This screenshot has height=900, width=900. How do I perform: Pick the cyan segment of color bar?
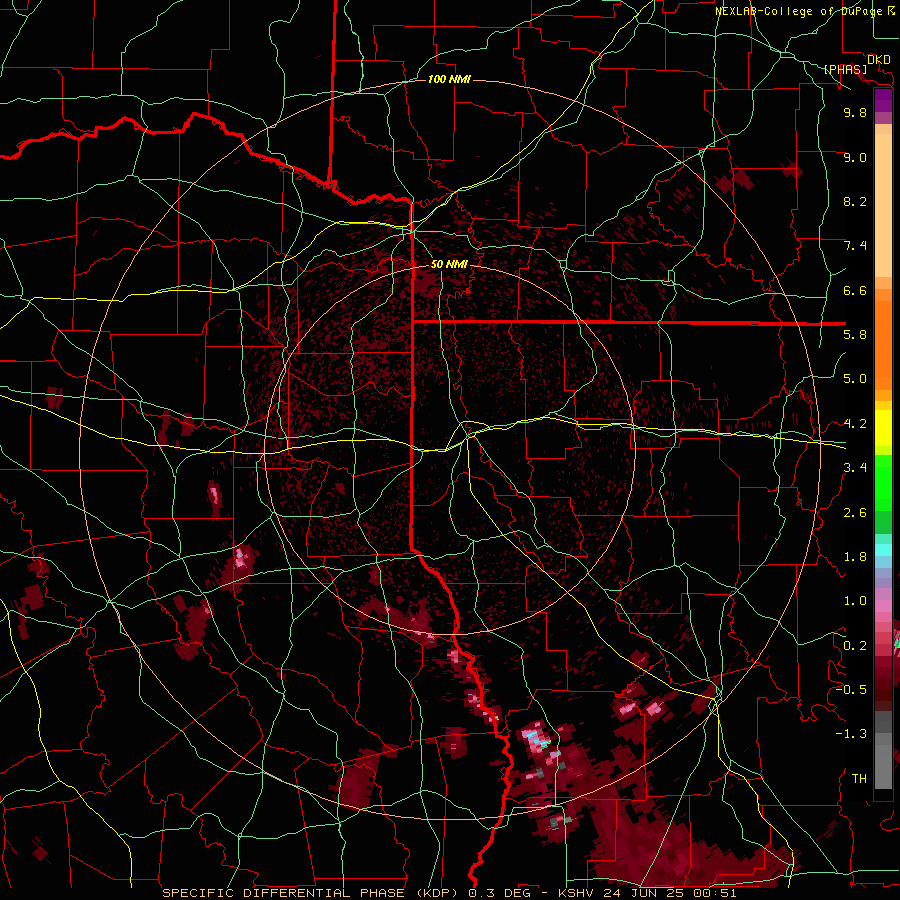pyautogui.click(x=883, y=550)
